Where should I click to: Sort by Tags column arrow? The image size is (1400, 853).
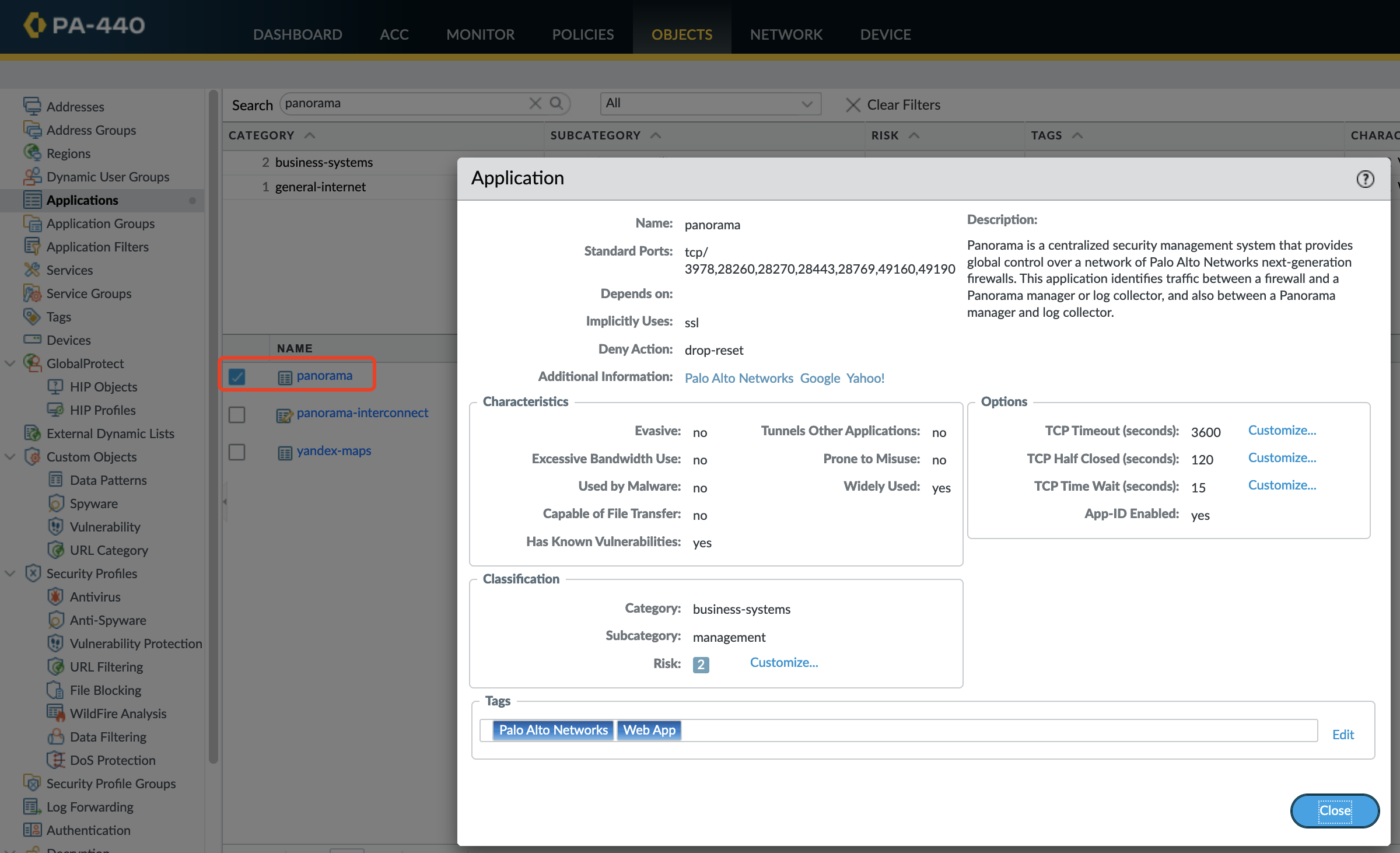click(x=1077, y=135)
